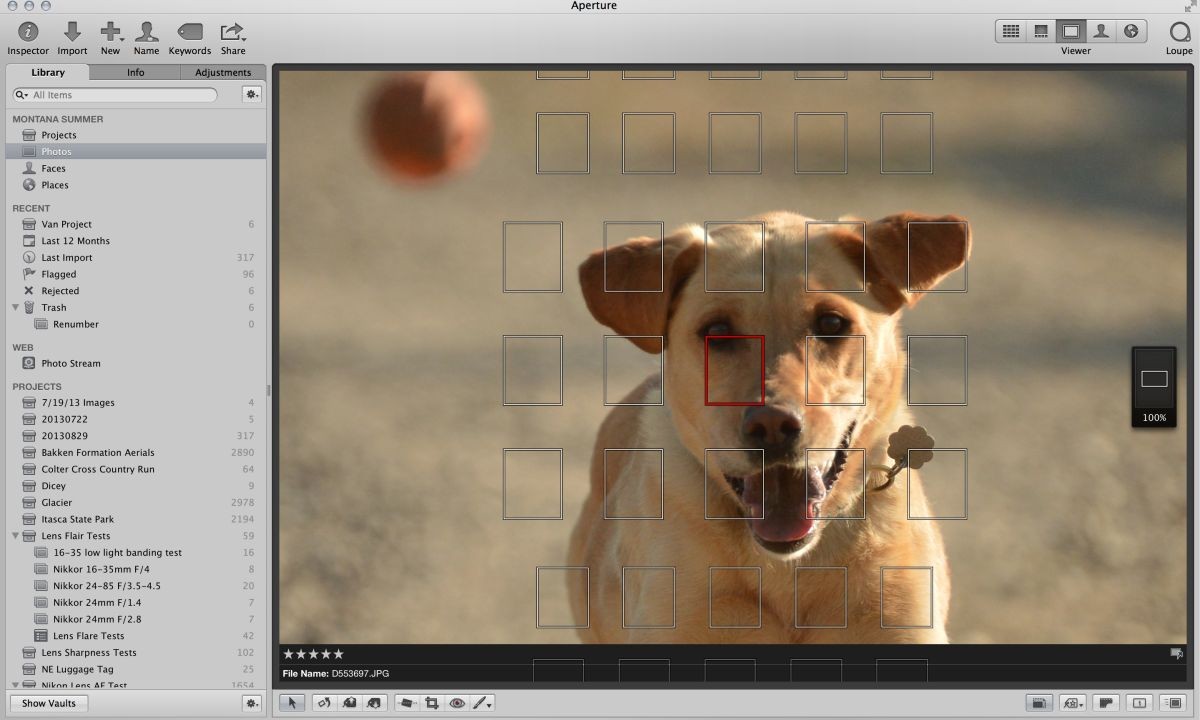Screen dimensions: 1200x720
Task: Click the Import arrow icon
Action: 72,32
